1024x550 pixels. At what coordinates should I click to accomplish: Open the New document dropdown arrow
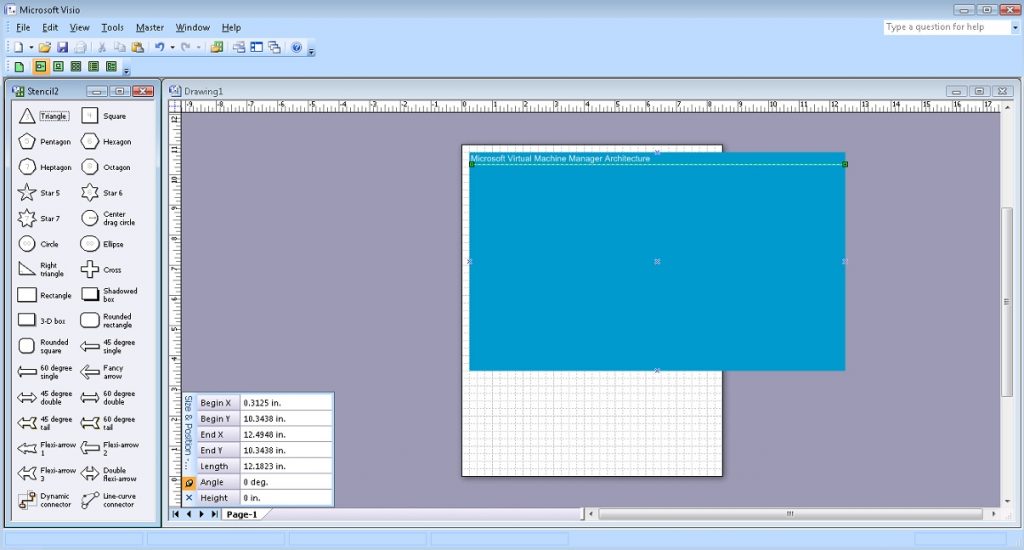click(31, 47)
